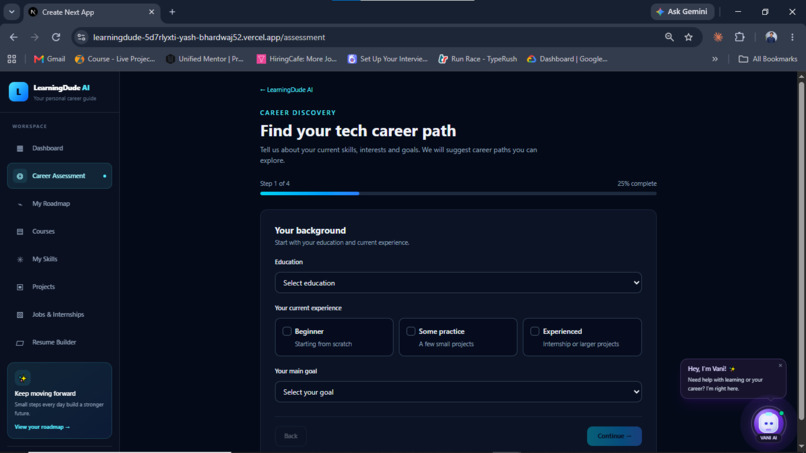The image size is (806, 453).
Task: Open My Skills in the sidebar
Action: pos(59,259)
